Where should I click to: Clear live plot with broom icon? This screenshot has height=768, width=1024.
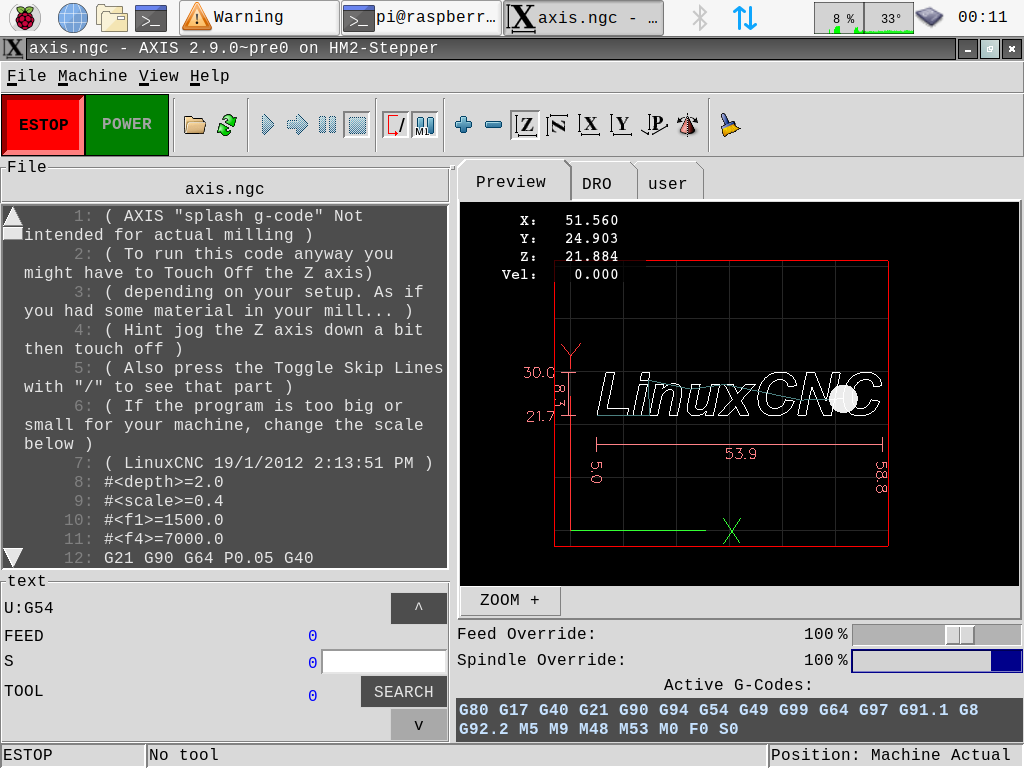click(x=729, y=125)
